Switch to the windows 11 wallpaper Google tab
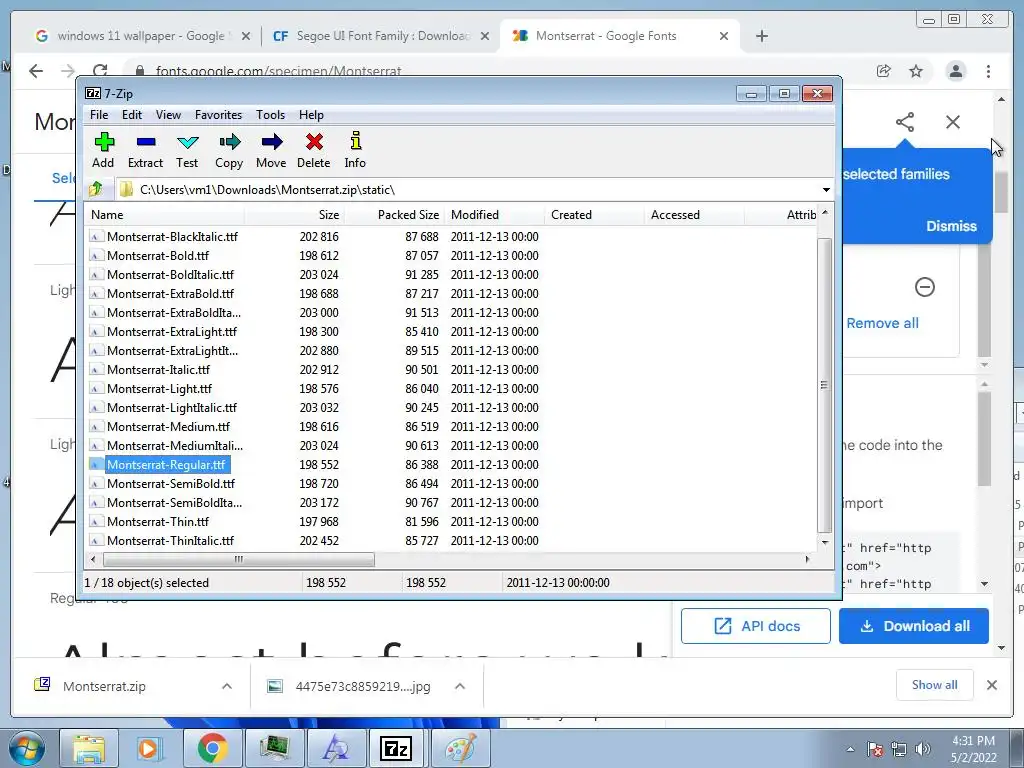This screenshot has height=768, width=1024. tap(140, 36)
